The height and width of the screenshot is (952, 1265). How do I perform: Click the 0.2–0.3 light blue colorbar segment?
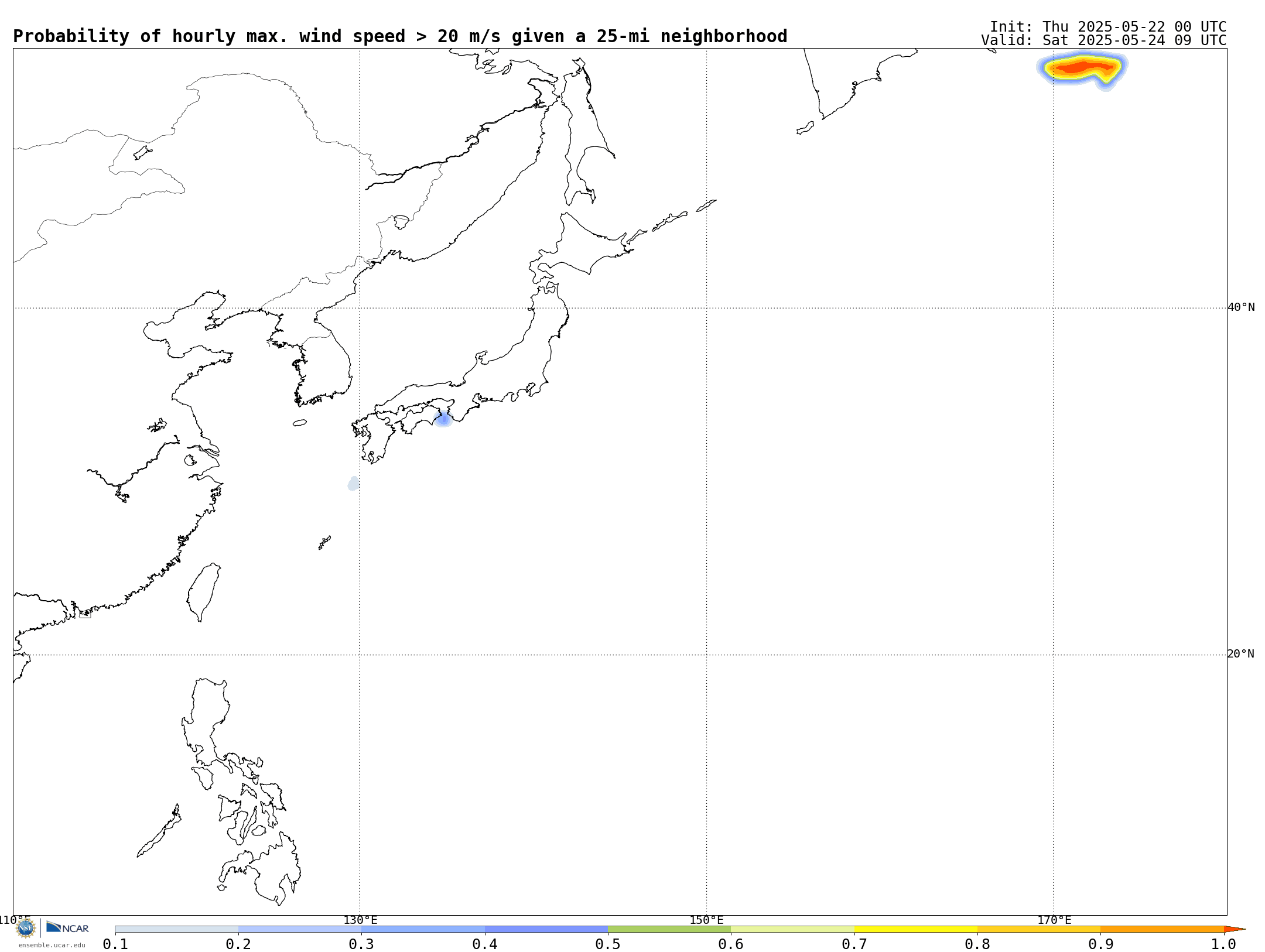point(300,929)
